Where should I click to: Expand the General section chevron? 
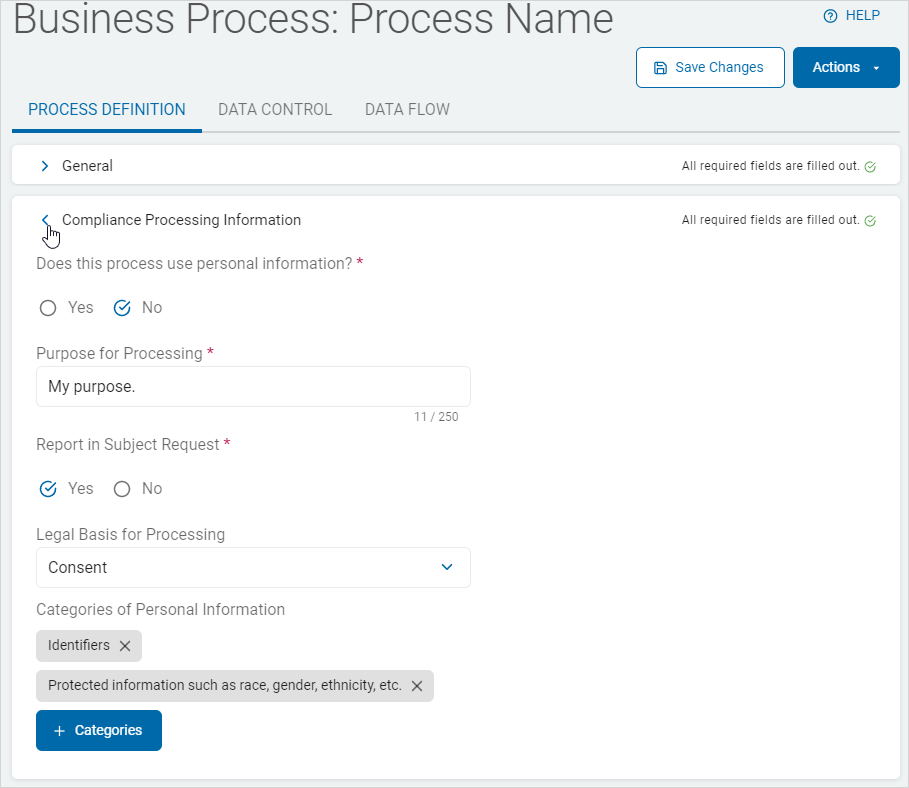click(x=44, y=166)
